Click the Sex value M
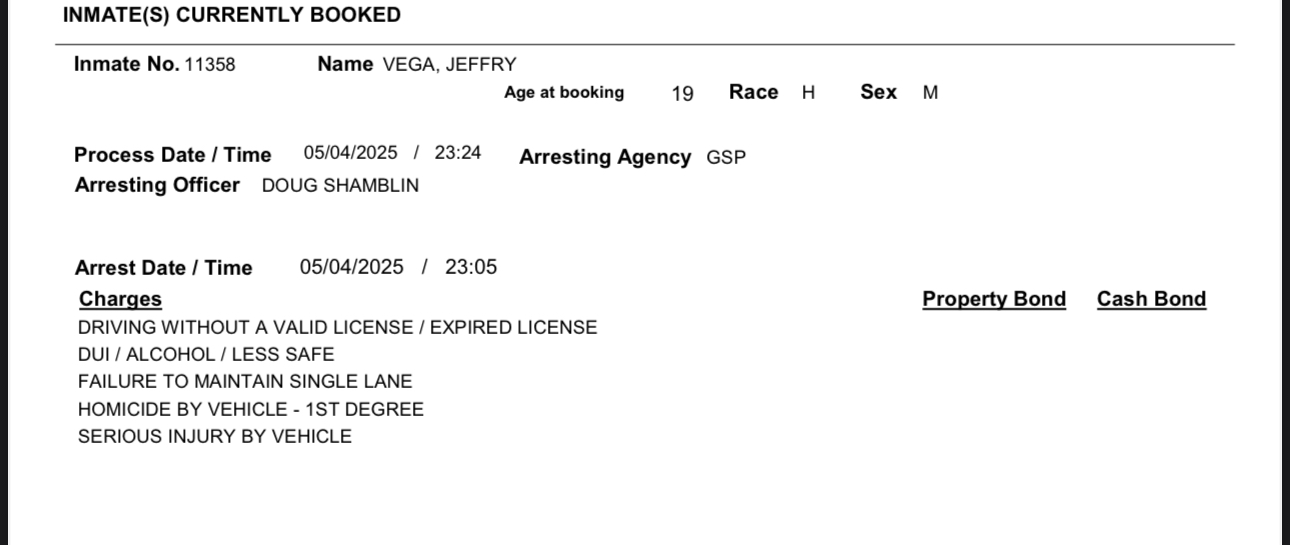1290x545 pixels. pos(930,93)
